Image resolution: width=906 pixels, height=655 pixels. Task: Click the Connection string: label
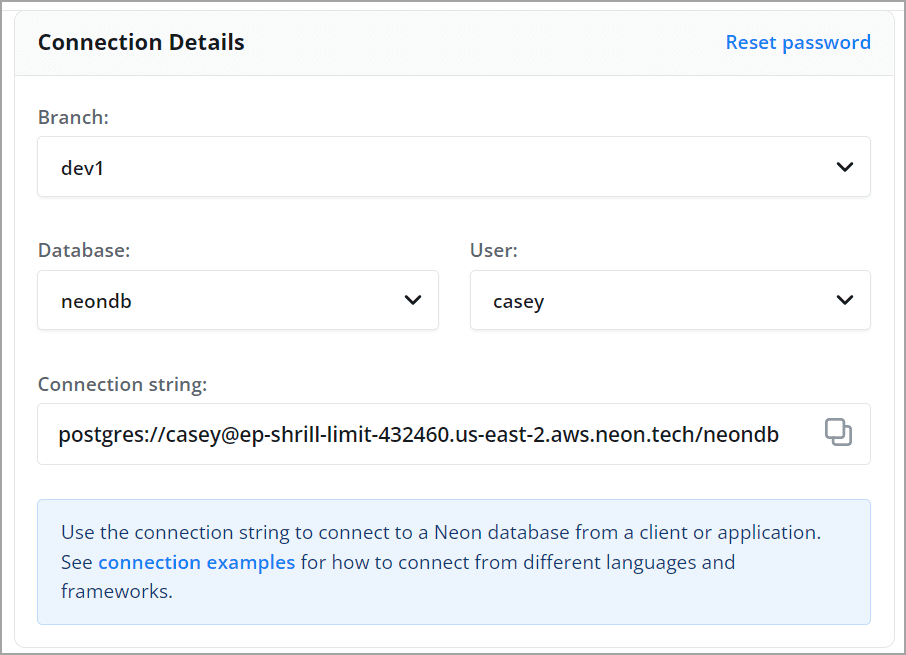coord(122,384)
